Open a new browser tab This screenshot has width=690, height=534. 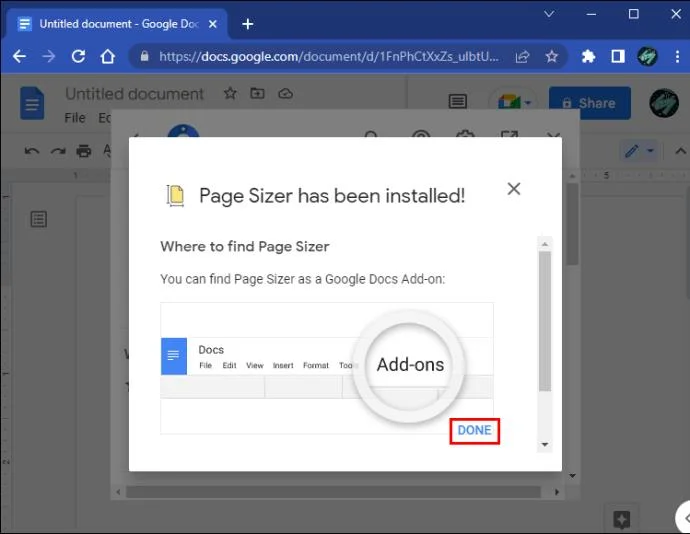click(x=248, y=24)
